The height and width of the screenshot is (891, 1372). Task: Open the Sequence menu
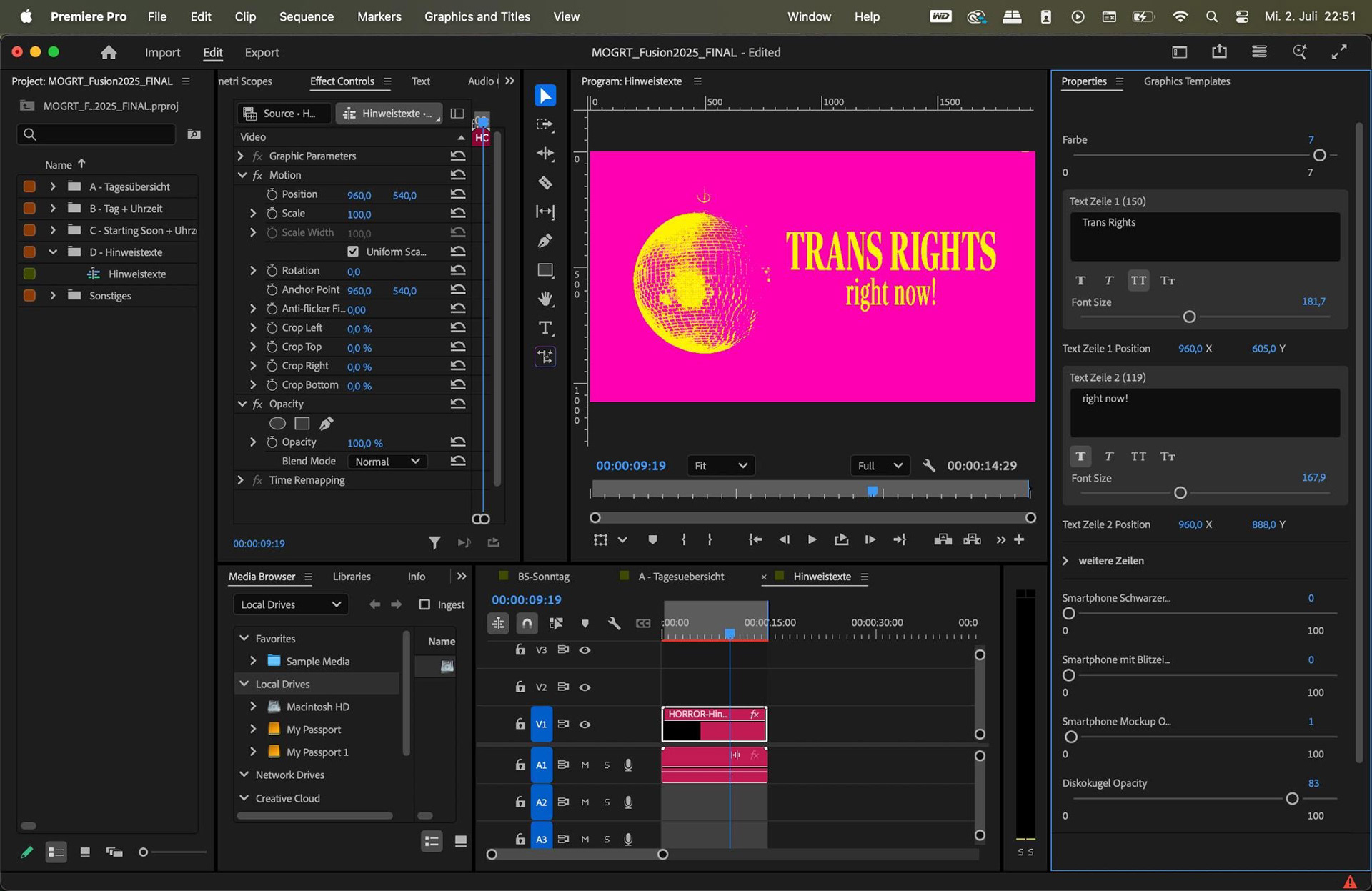[306, 16]
